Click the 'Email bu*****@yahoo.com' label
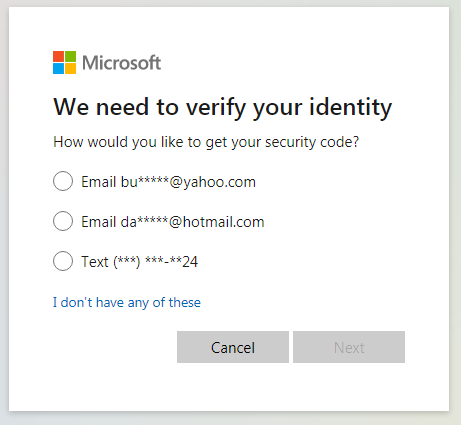Screen dimensions: 461x425 (x=168, y=182)
